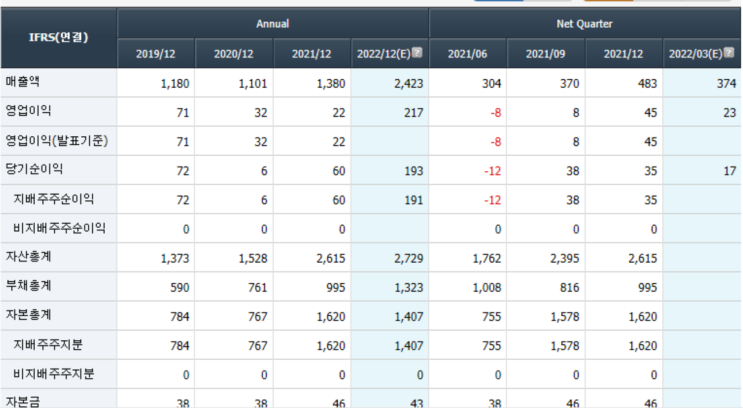Screen dimensions: 743x408
Task: Click the 217 estimated operating profit cell
Action: point(390,112)
